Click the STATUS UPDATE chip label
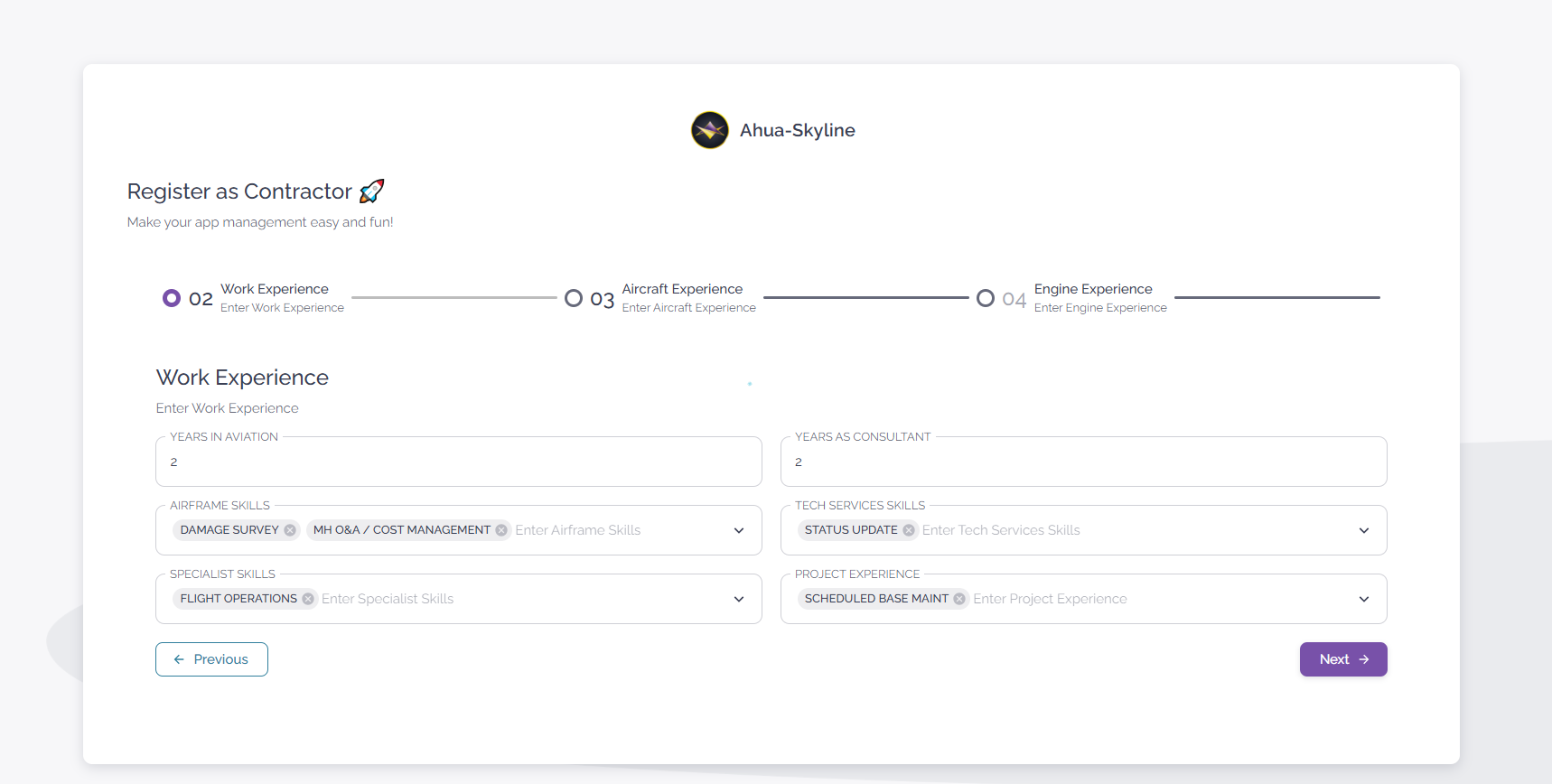Image resolution: width=1552 pixels, height=784 pixels. tap(851, 530)
